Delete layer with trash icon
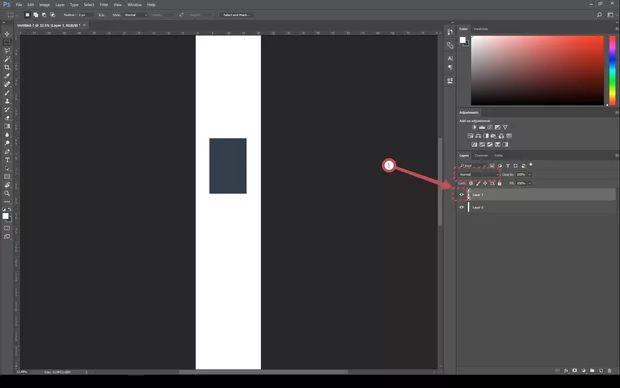The width and height of the screenshot is (620, 388). tap(609, 371)
